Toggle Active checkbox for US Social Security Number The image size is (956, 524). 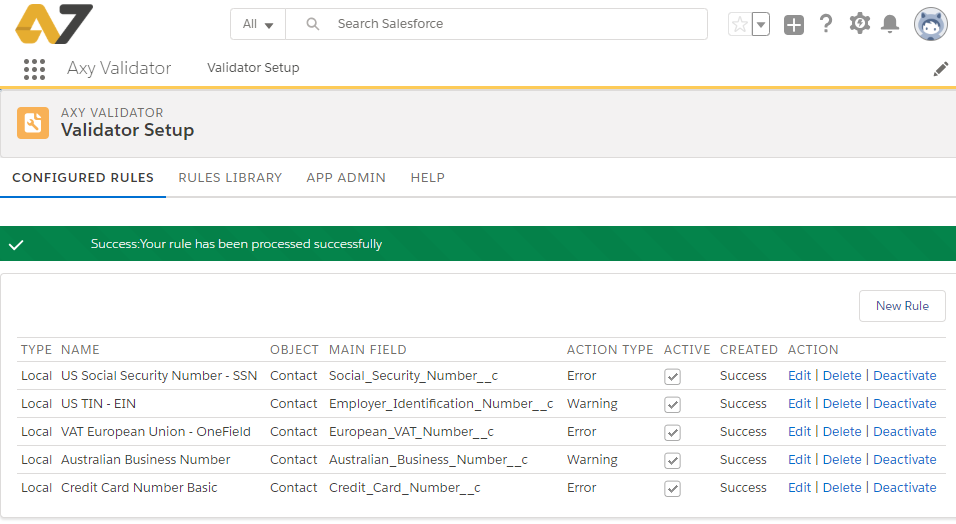tap(672, 376)
